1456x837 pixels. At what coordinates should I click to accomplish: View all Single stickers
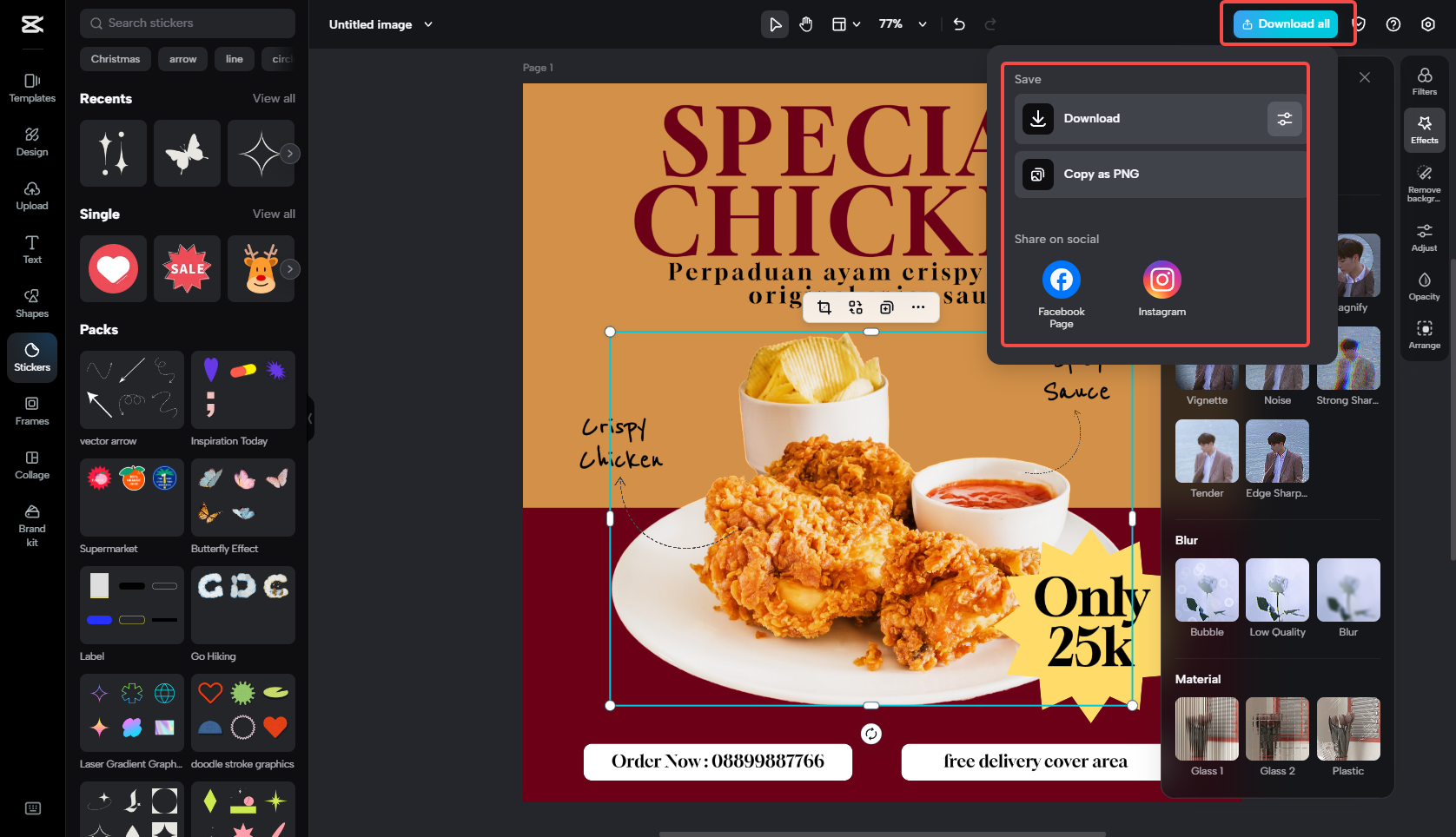pos(274,214)
